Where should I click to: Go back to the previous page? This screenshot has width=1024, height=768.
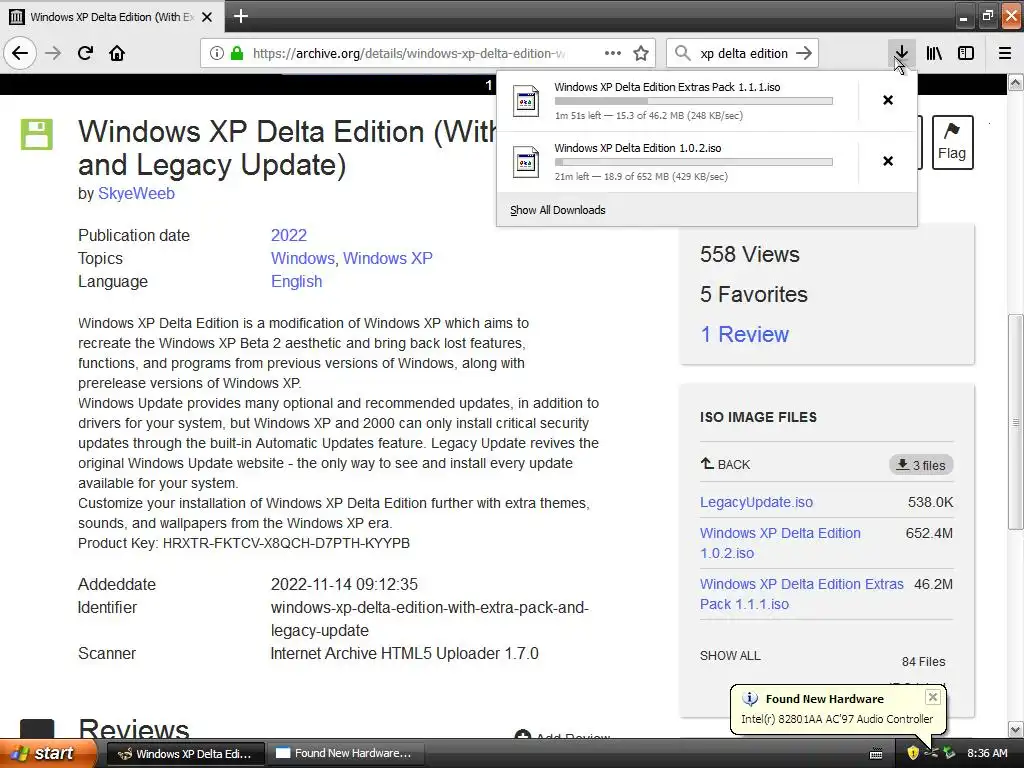(20, 53)
